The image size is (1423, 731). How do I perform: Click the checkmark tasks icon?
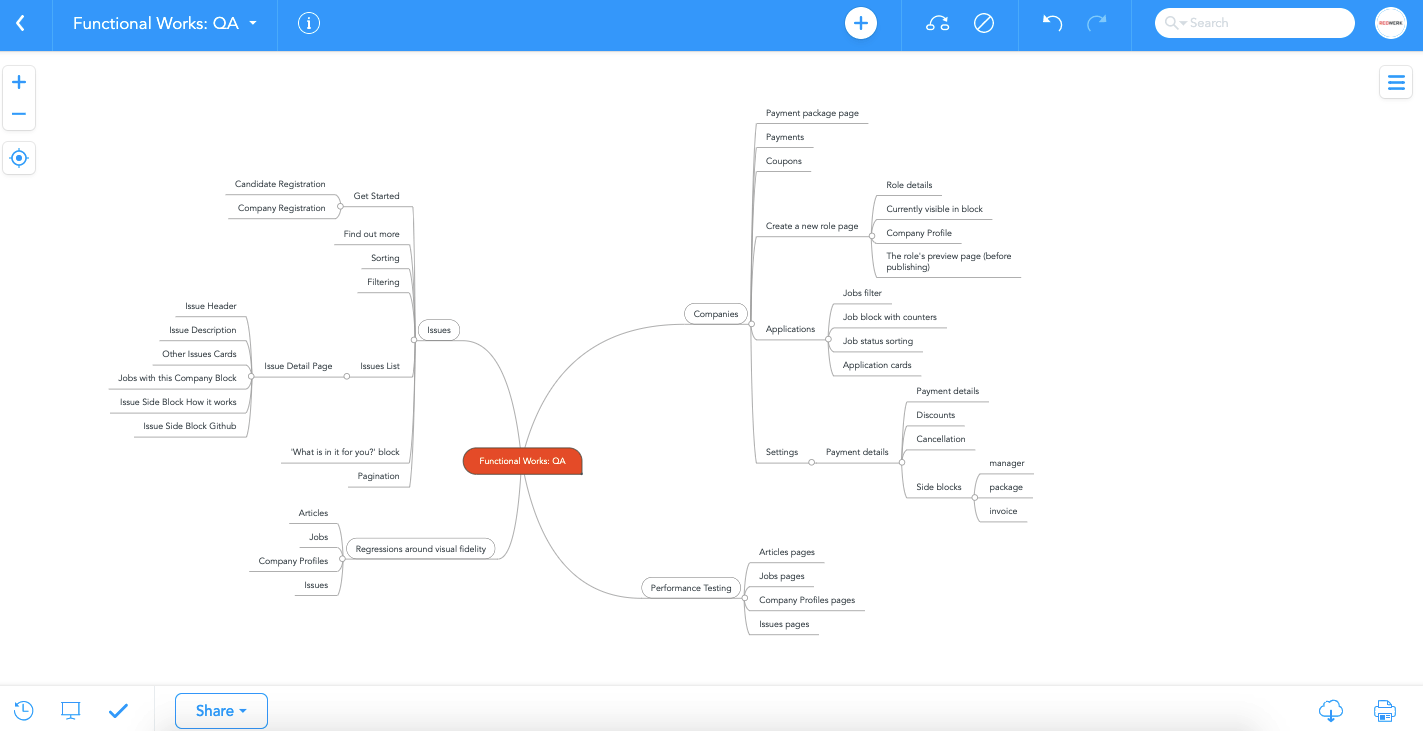coord(118,711)
